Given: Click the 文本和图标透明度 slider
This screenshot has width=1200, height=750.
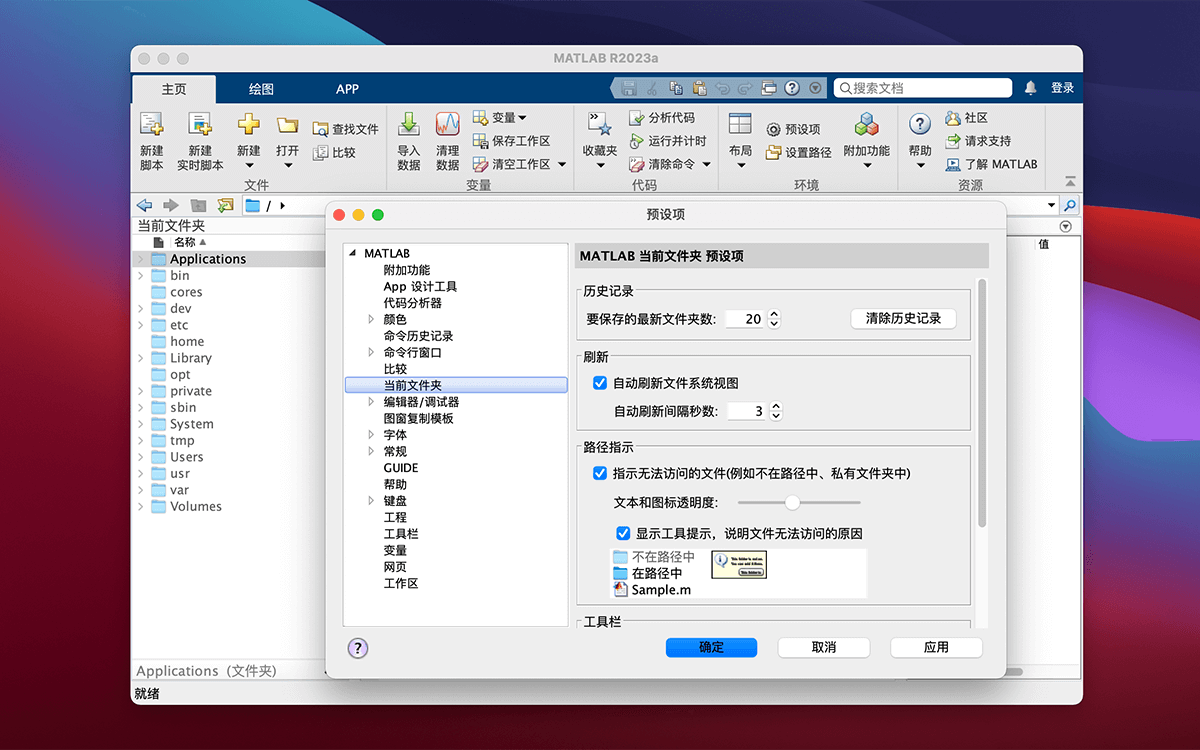Looking at the screenshot, I should click(799, 502).
